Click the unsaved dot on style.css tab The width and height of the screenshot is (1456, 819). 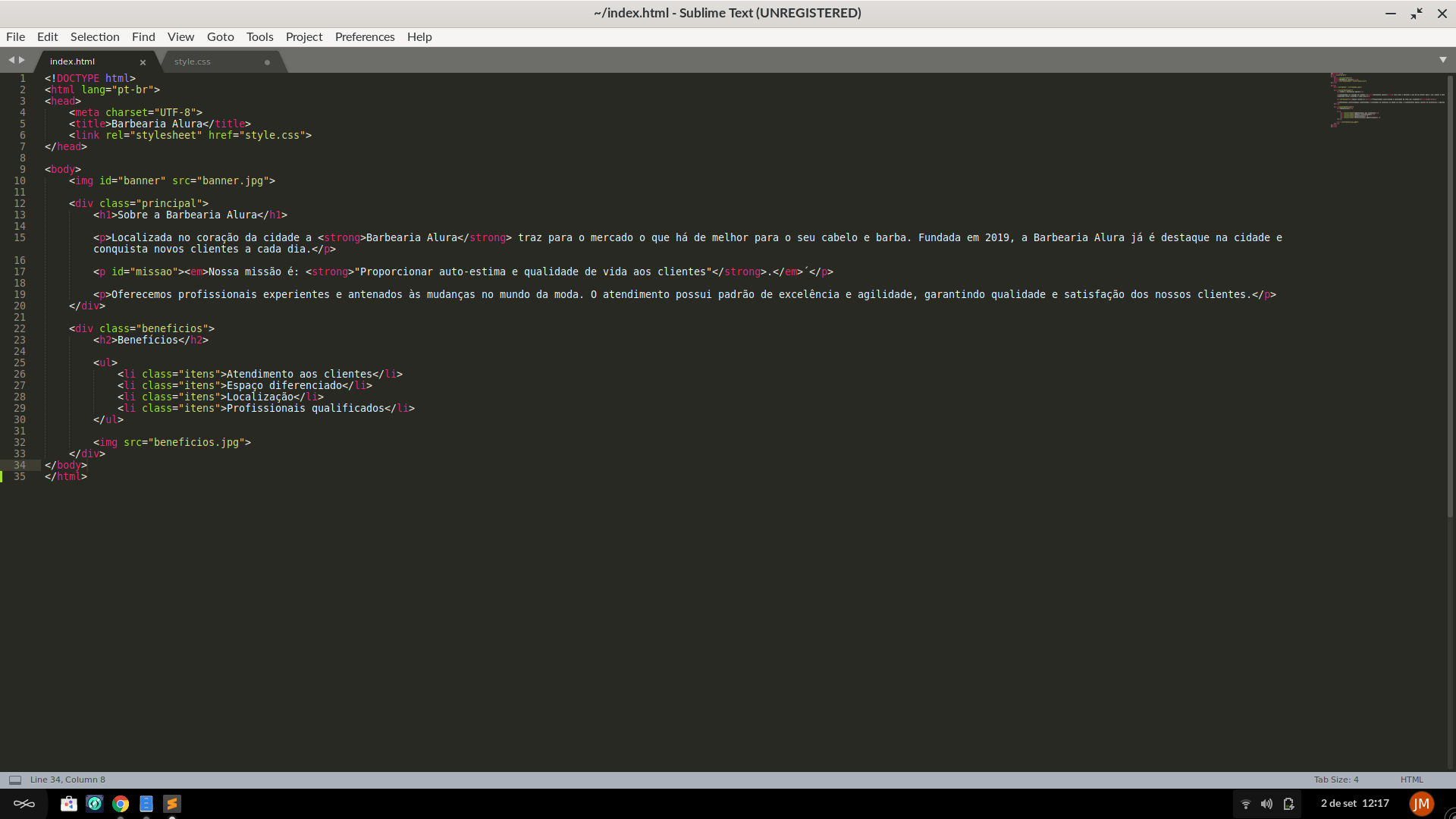point(267,62)
